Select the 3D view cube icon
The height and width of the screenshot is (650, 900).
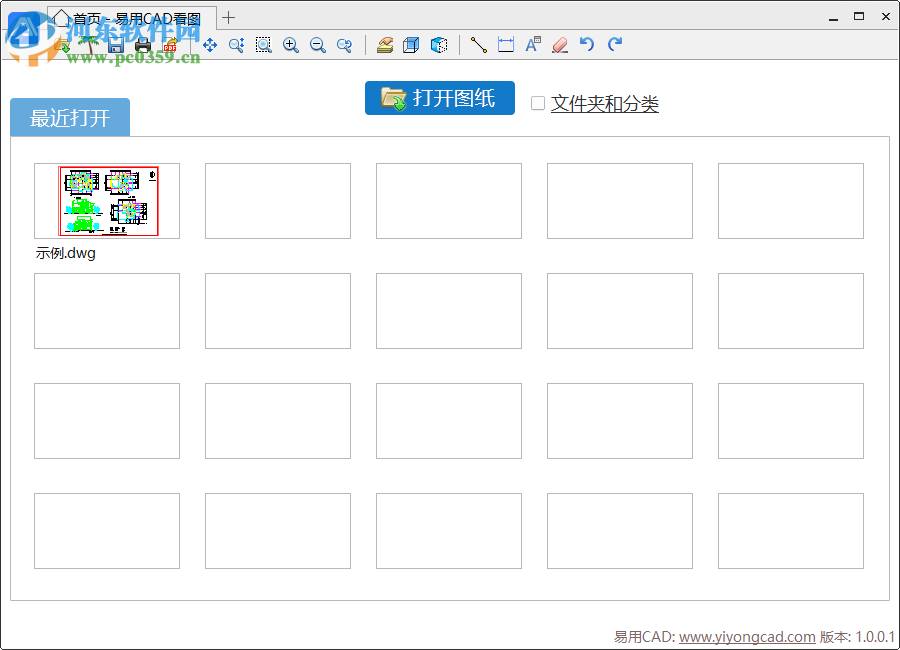pos(437,45)
